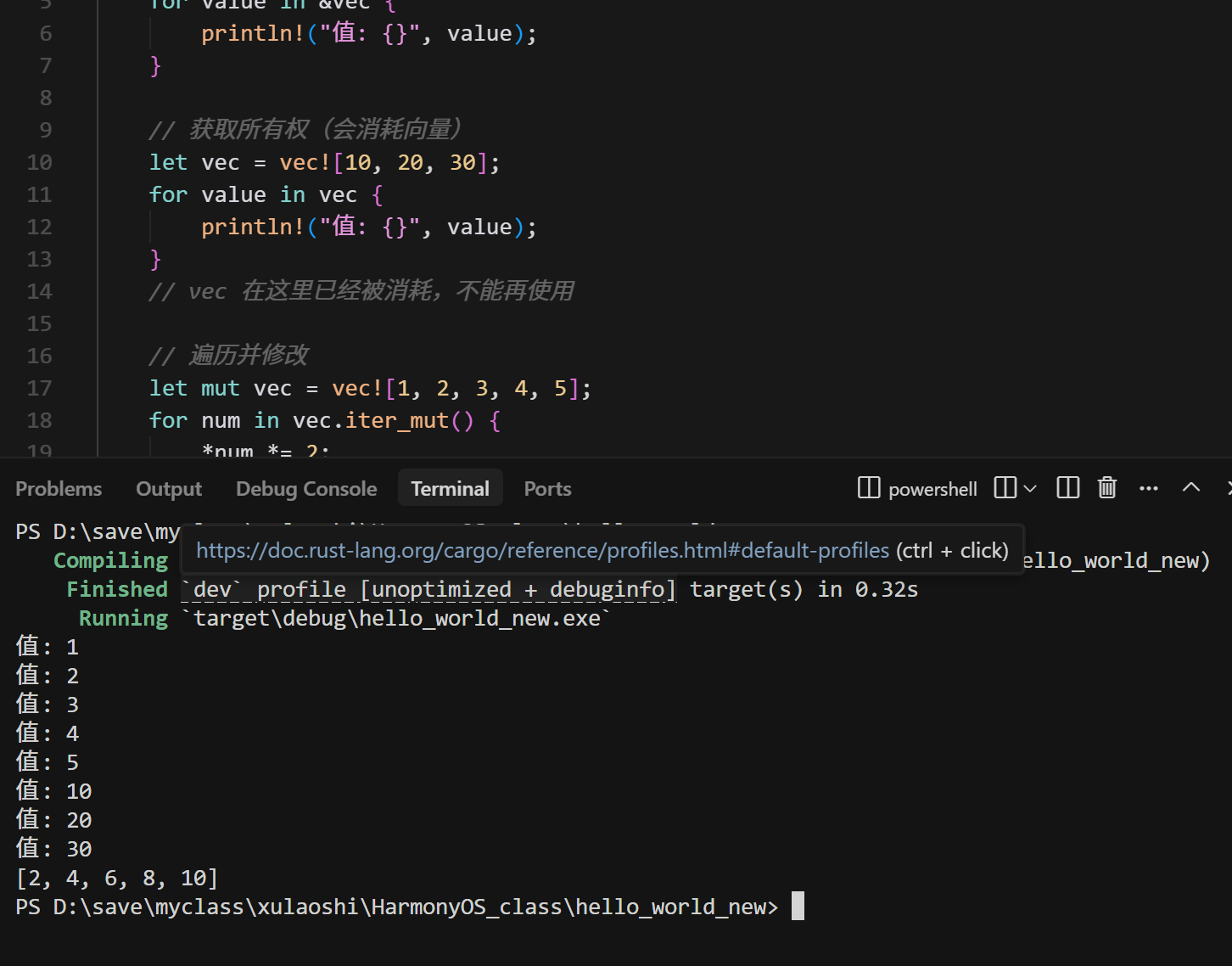Click the closing brace on line 13
1232x966 pixels.
(x=155, y=260)
